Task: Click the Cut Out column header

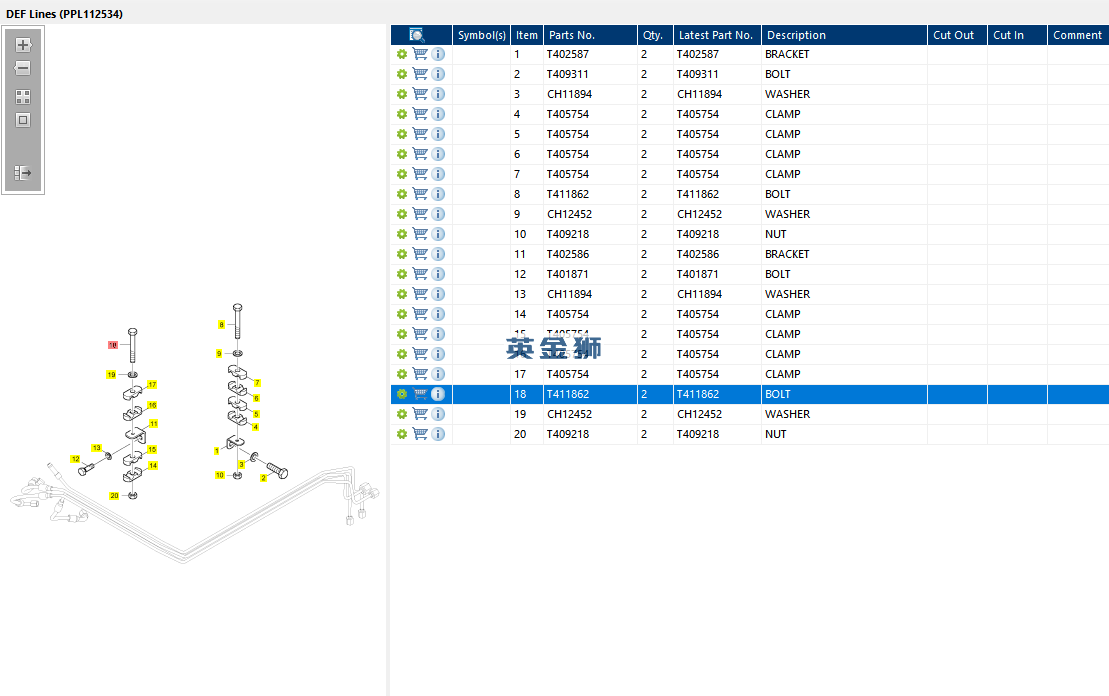Action: (957, 35)
